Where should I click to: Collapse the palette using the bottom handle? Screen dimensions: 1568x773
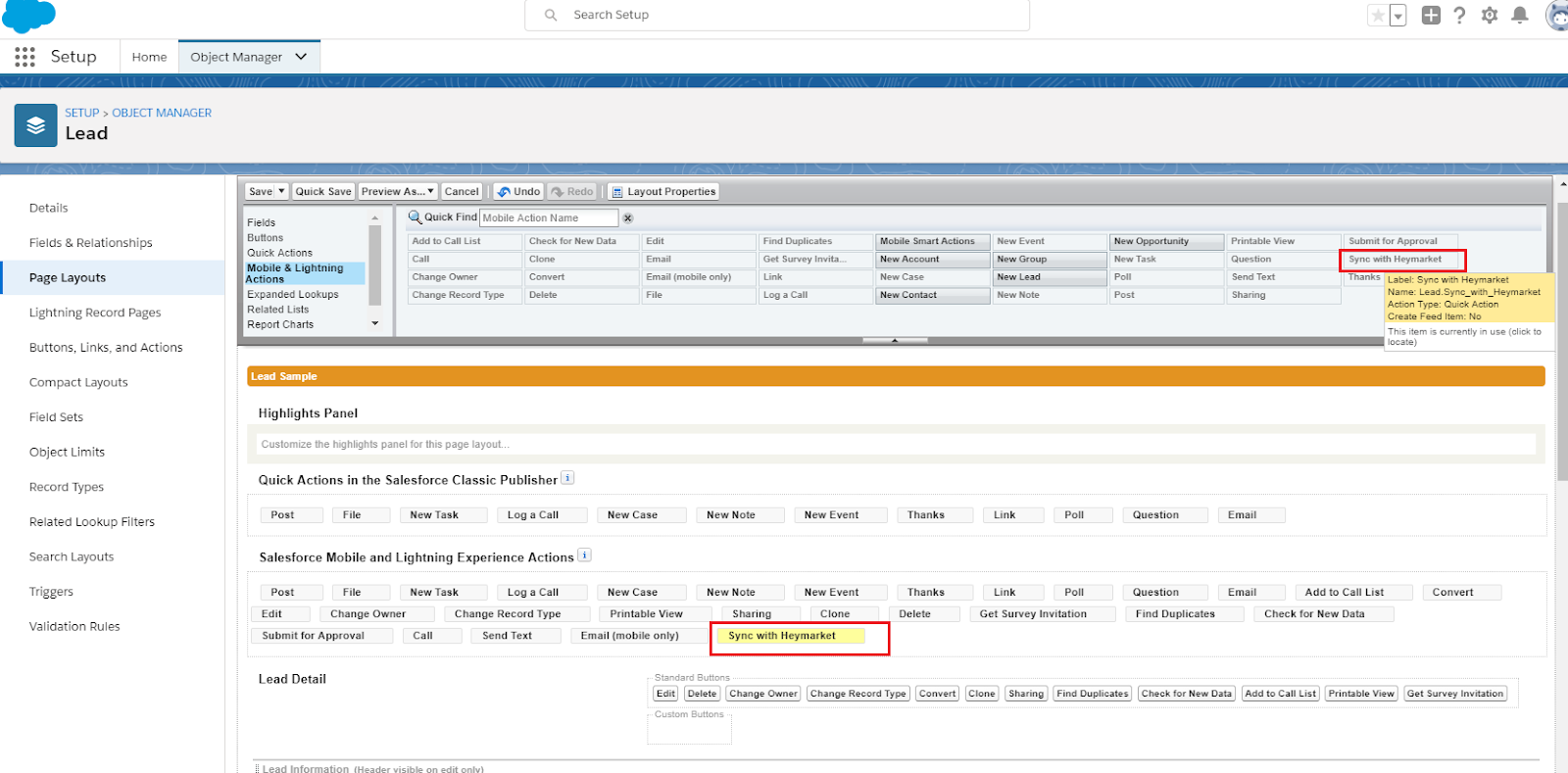[x=895, y=340]
